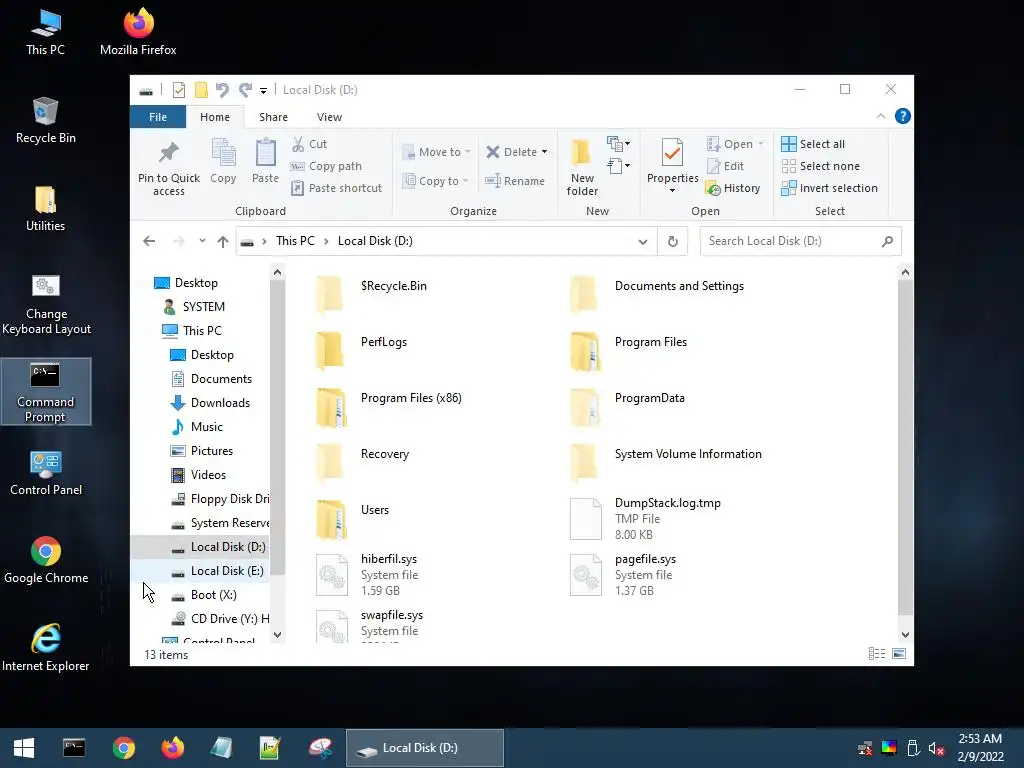Collapse the ribbon with the chevron
The width and height of the screenshot is (1024, 768).
(x=880, y=116)
